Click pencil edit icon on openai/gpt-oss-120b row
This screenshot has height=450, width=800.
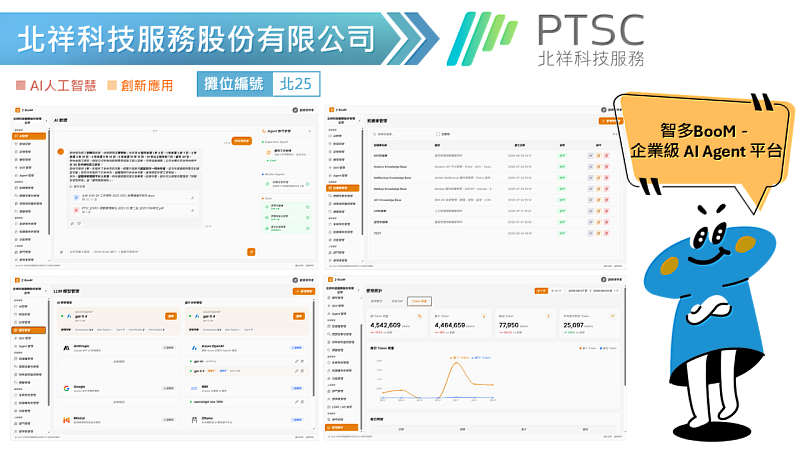coord(296,402)
